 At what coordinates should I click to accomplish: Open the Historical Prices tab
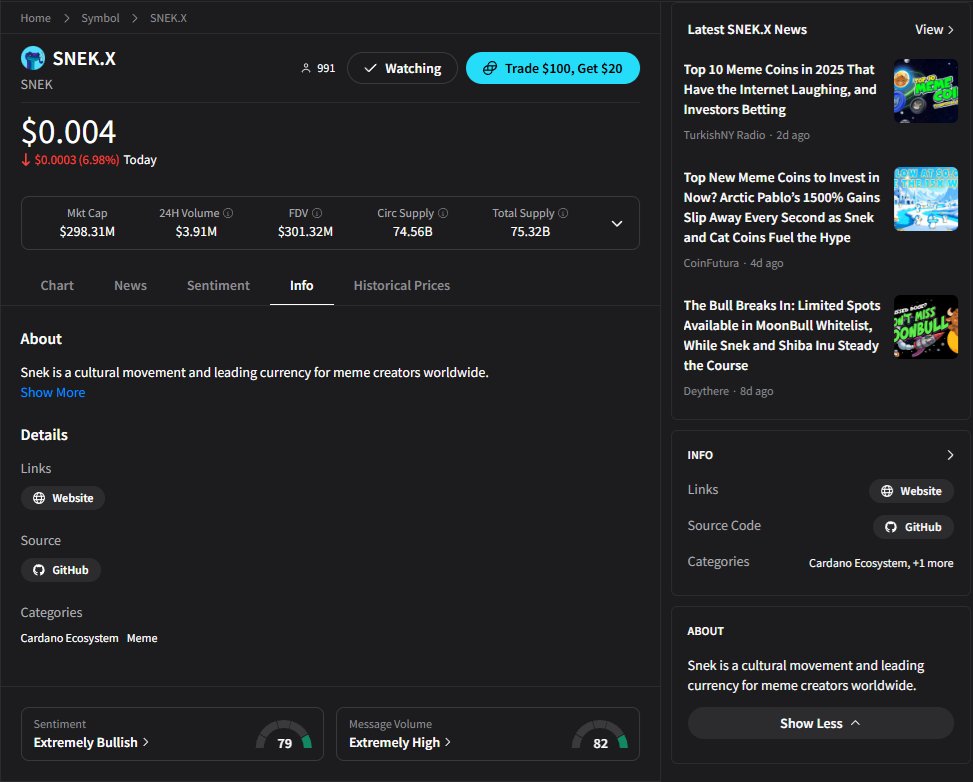point(401,285)
